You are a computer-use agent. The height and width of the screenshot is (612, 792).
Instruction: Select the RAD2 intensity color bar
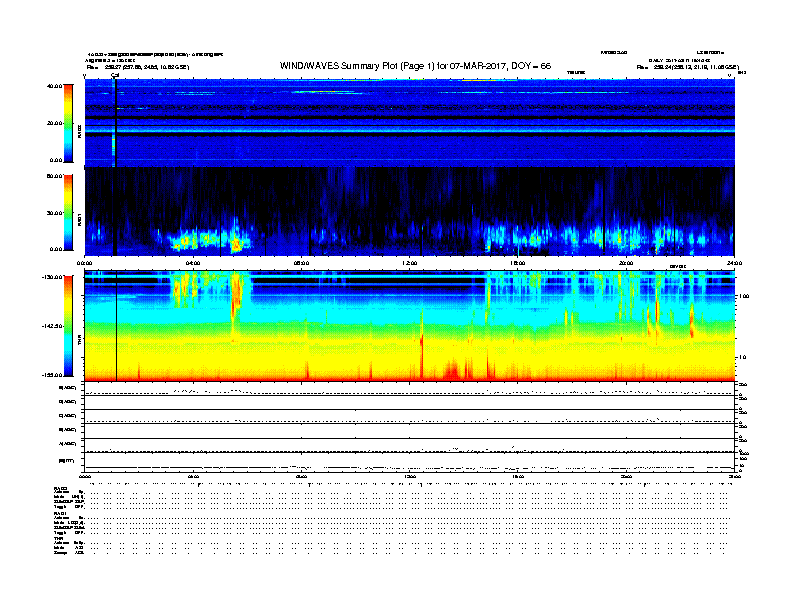[x=68, y=123]
